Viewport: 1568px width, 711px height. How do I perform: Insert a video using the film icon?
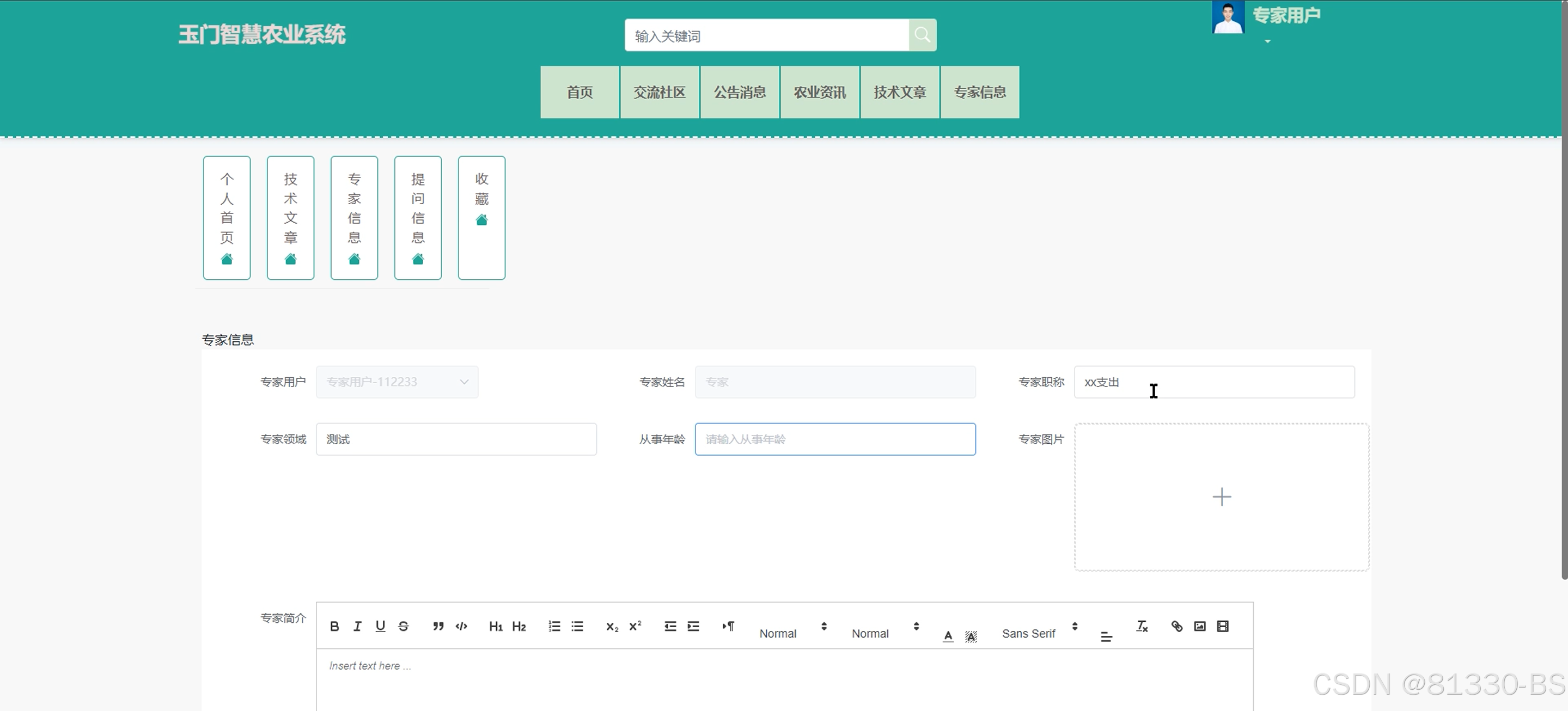(1223, 627)
